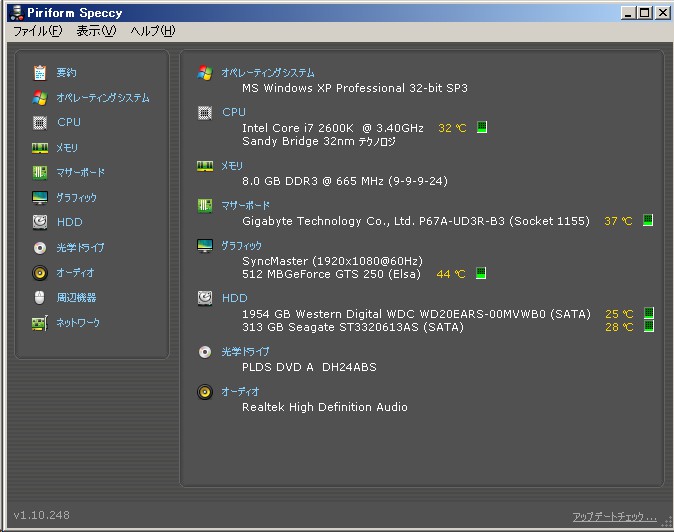Open the 表示(V) menu

coord(96,31)
